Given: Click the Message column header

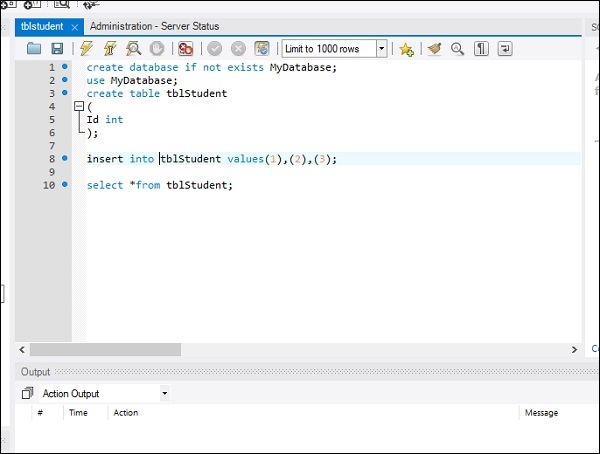Looking at the screenshot, I should 541,413.
